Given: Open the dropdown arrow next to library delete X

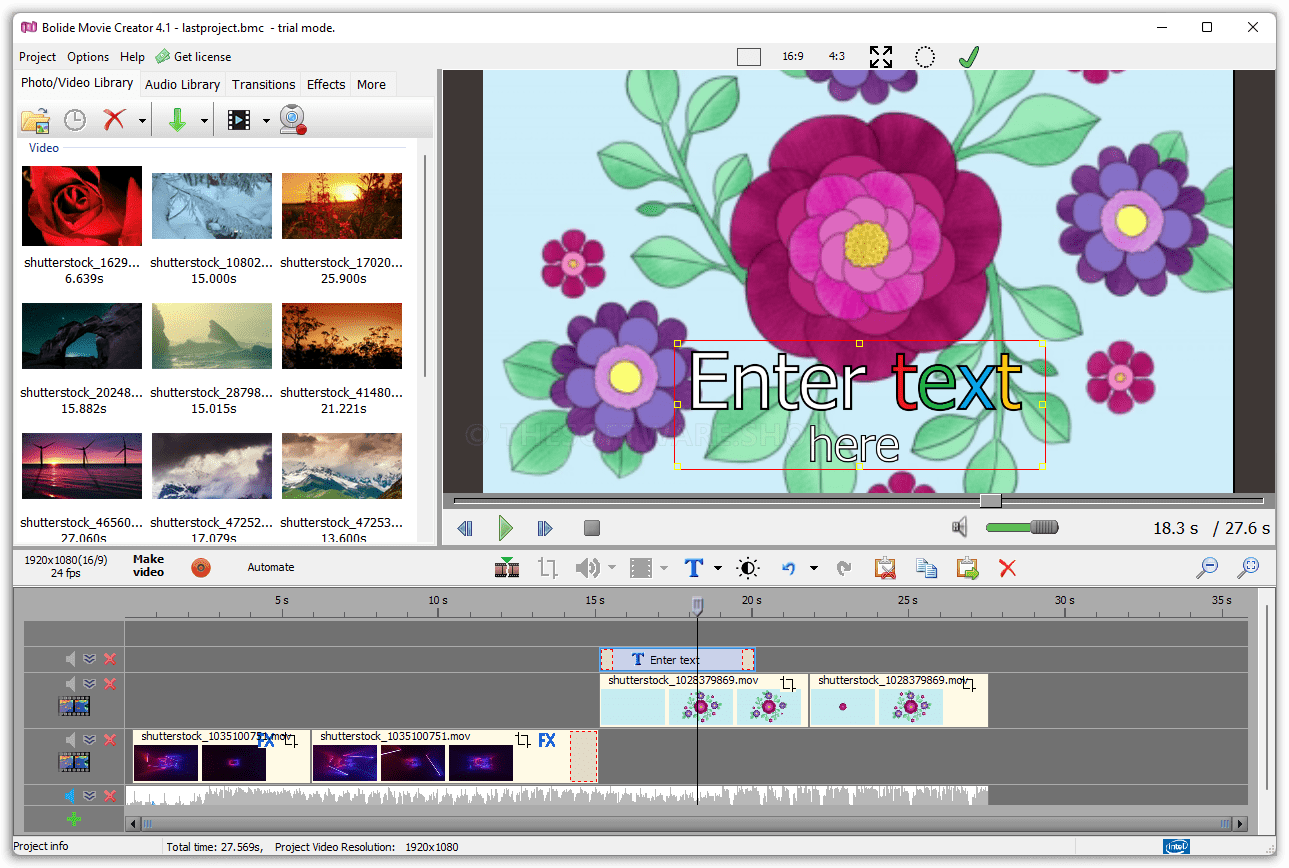Looking at the screenshot, I should point(142,121).
